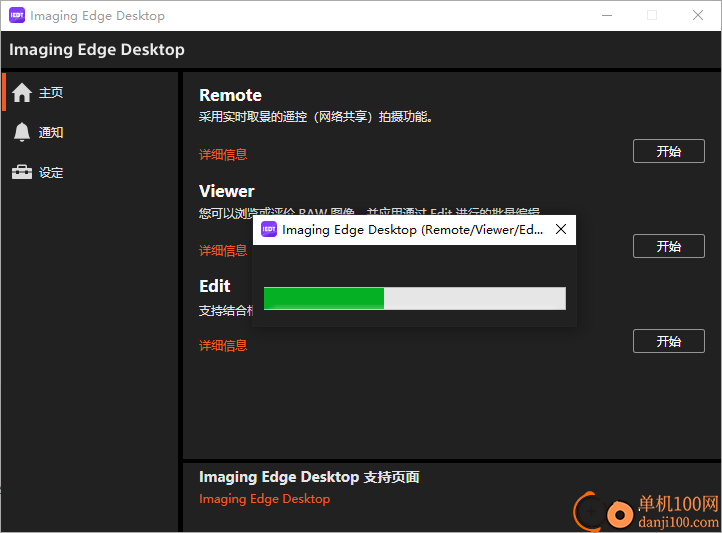
Task: Click the house icon in the sidebar
Action: [22, 92]
